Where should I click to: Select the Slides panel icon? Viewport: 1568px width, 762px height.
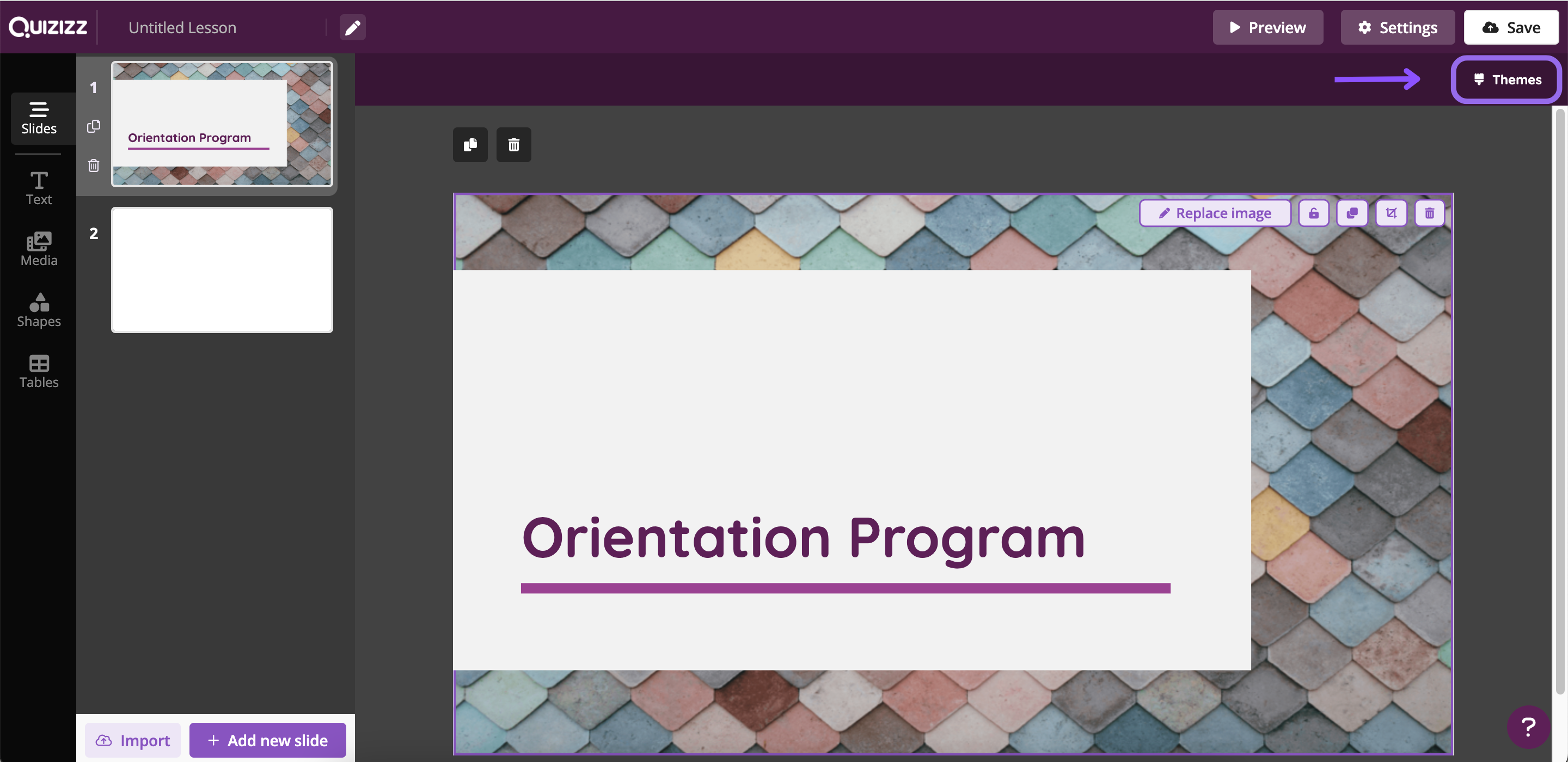coord(39,118)
